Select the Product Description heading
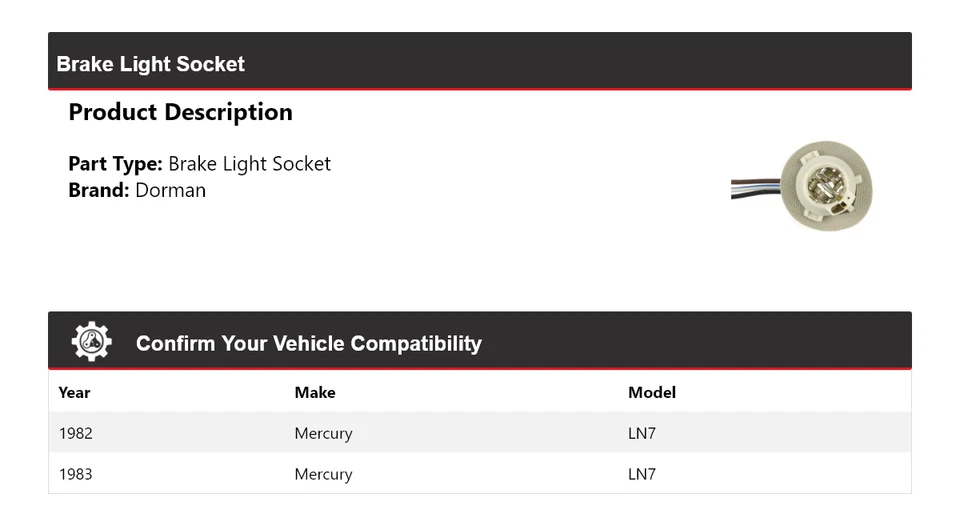 [x=180, y=112]
